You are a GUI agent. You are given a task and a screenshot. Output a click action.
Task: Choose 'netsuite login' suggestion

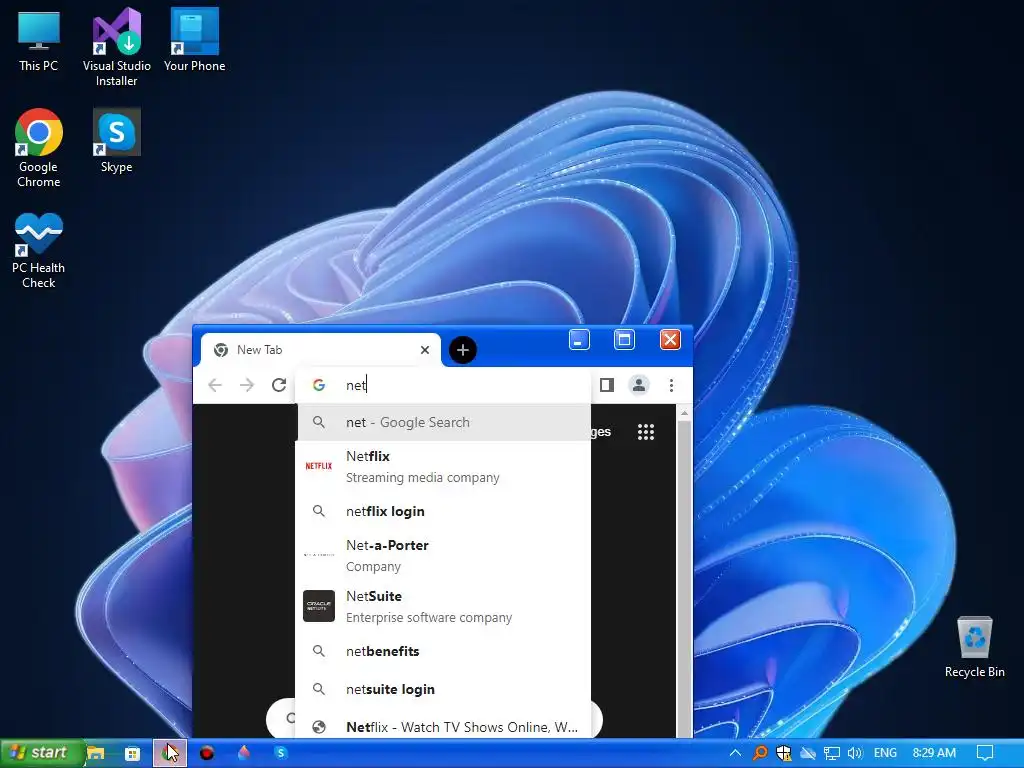(444, 689)
